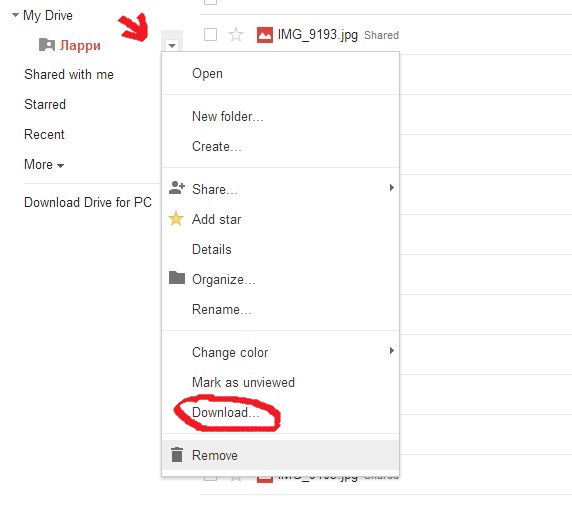This screenshot has height=505, width=572.
Task: Click the trash icon beside Remove
Action: (177, 455)
